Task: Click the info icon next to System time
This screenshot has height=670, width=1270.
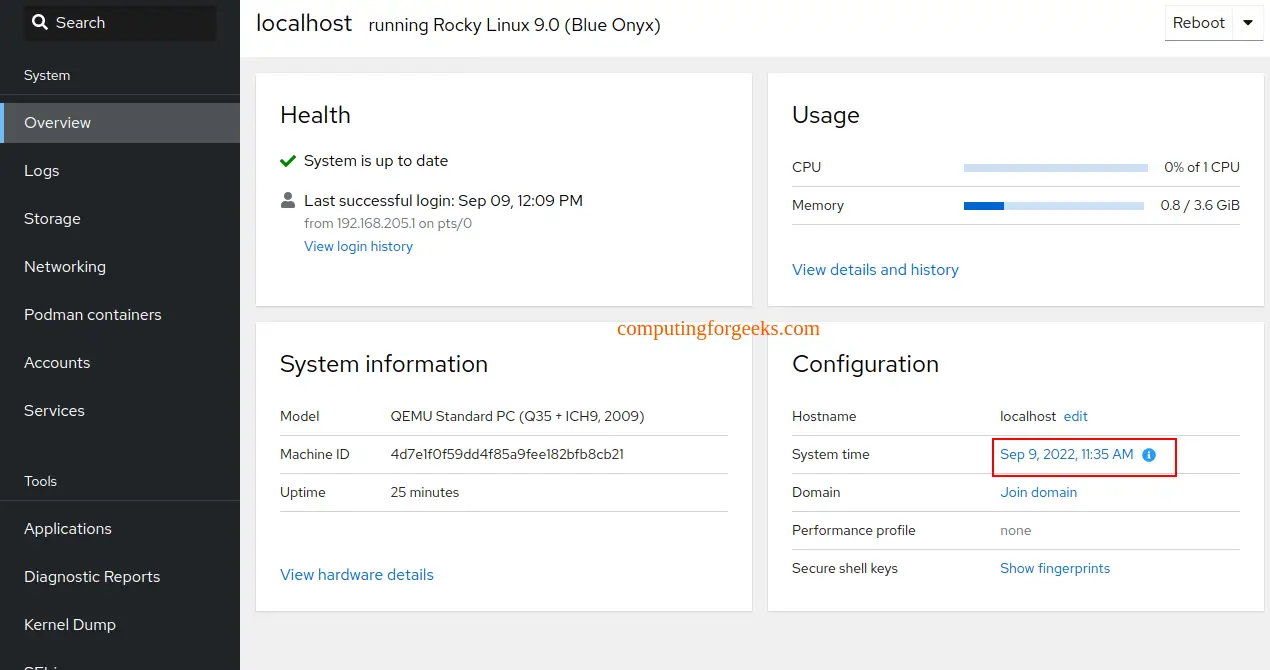Action: point(1148,455)
